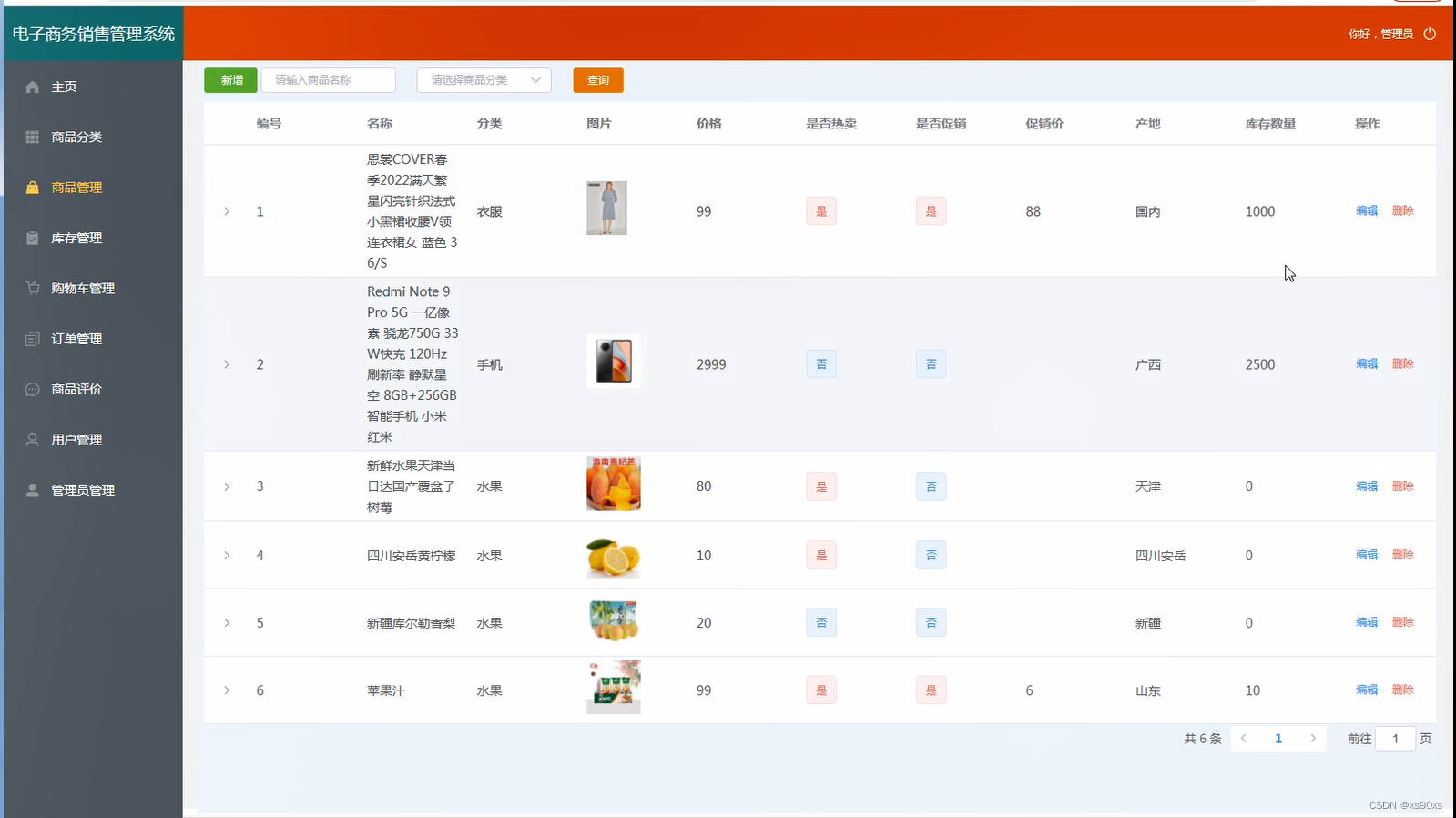
Task: Click the previous page arrow
Action: (1244, 739)
